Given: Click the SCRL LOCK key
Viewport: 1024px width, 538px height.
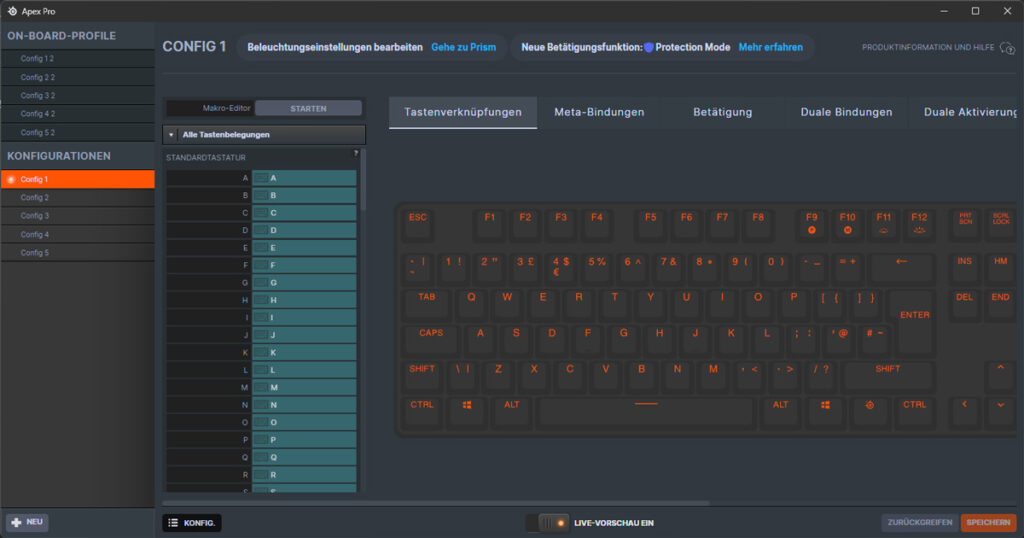Looking at the screenshot, I should (x=1000, y=224).
